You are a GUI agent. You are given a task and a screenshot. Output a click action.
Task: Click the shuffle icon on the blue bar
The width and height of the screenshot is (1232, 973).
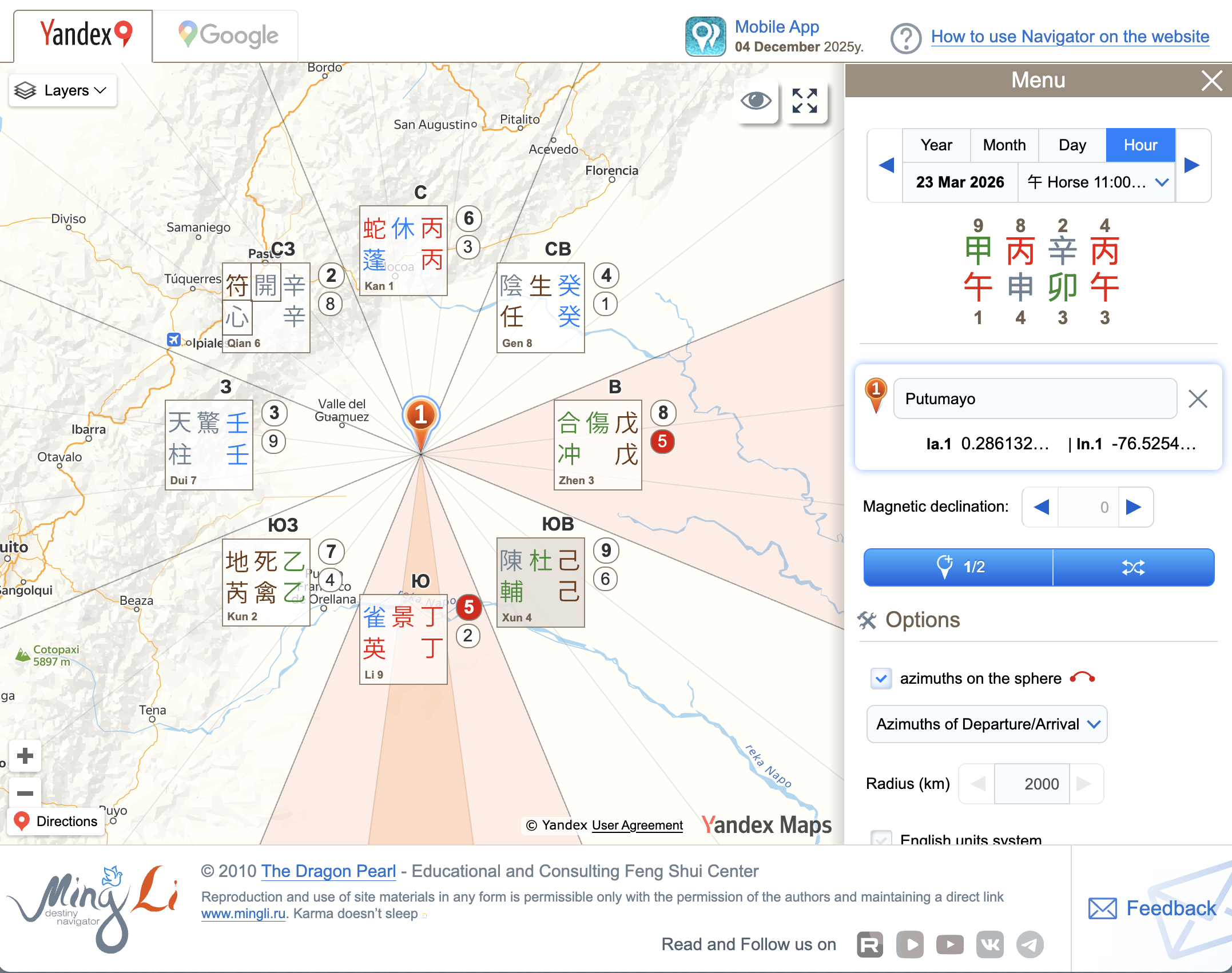tap(1133, 567)
